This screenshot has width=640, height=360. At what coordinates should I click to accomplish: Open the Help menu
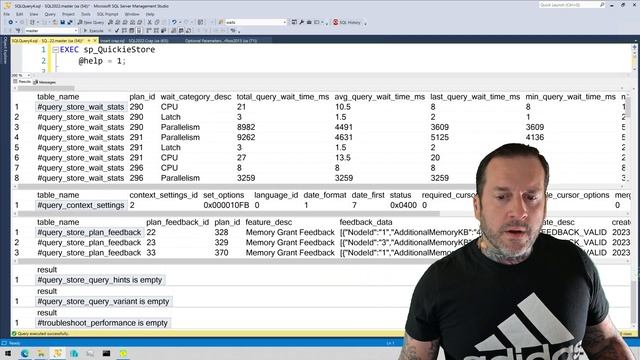click(150, 14)
